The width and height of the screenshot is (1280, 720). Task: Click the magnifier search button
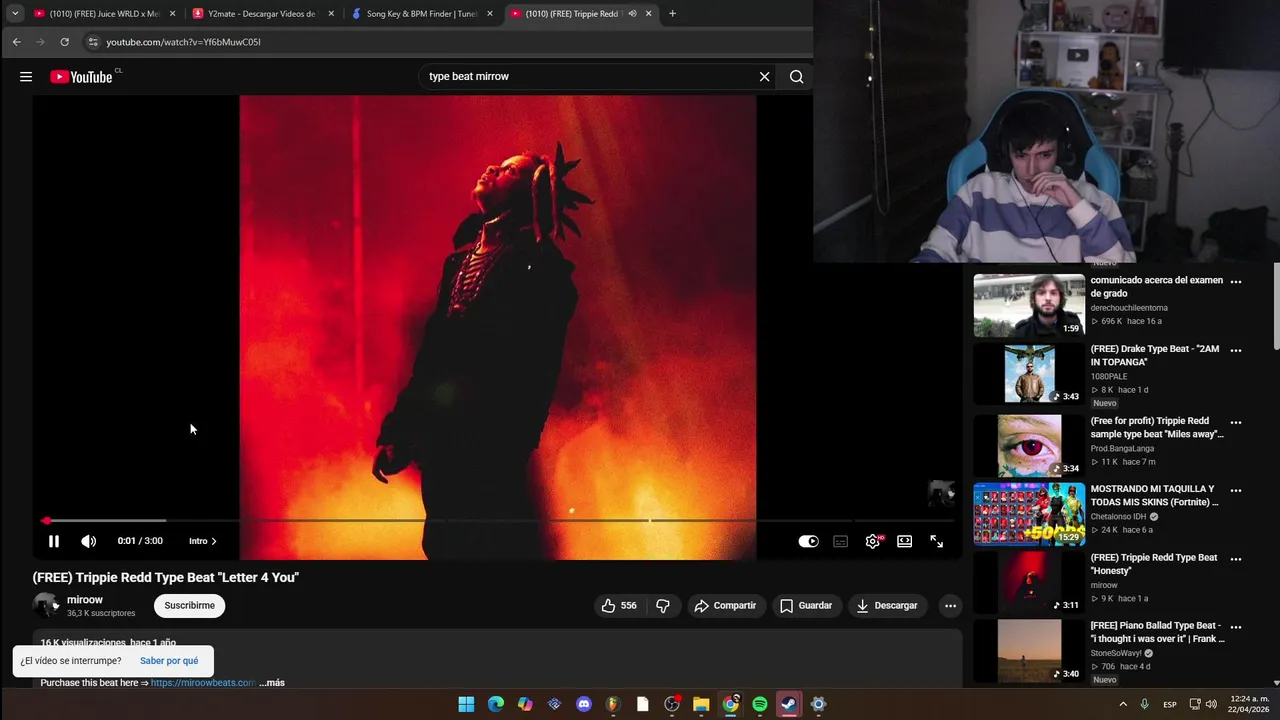(x=796, y=77)
